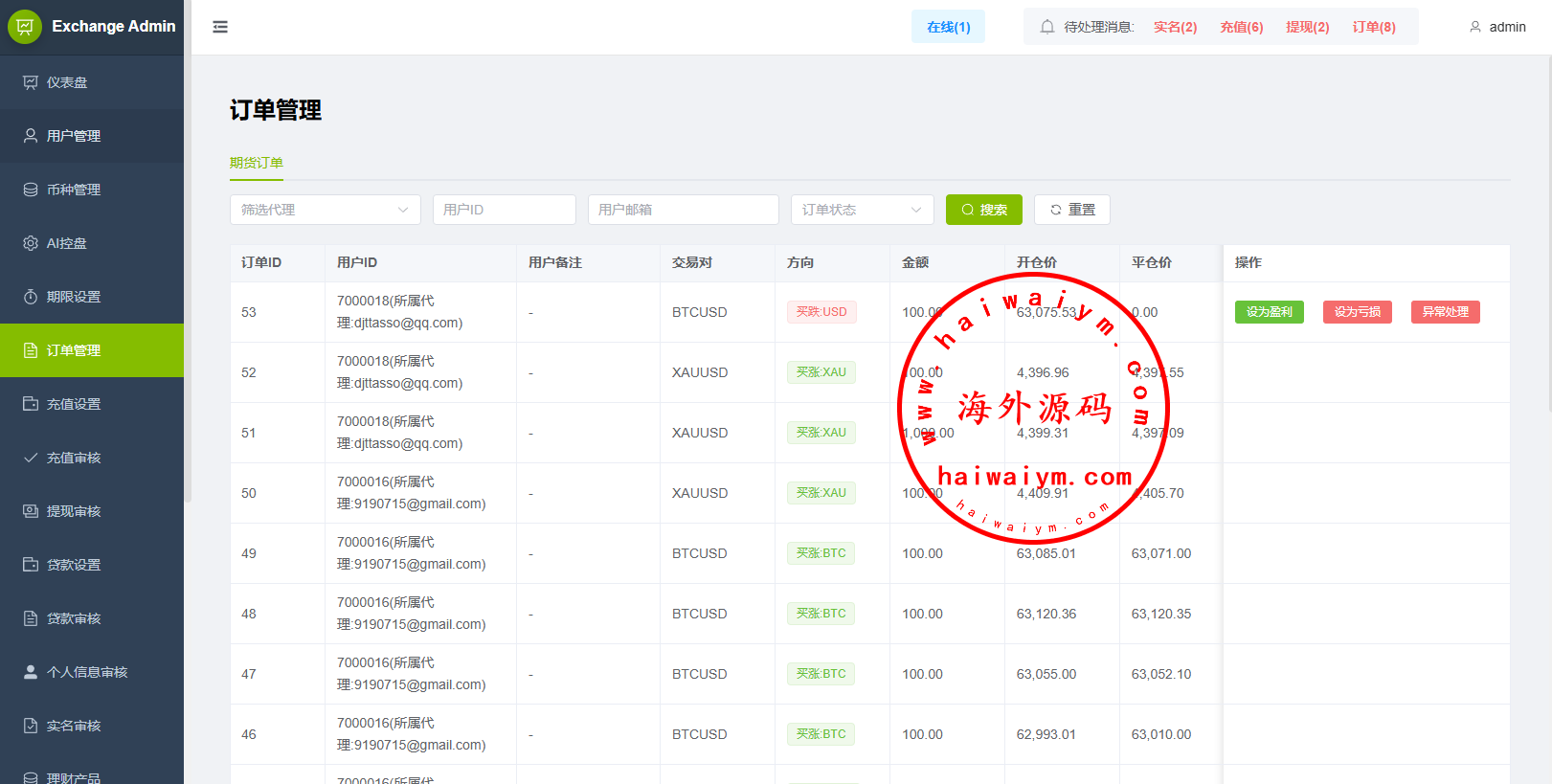
Task: Open 贷款审核 in the sidebar menu
Action: point(92,618)
